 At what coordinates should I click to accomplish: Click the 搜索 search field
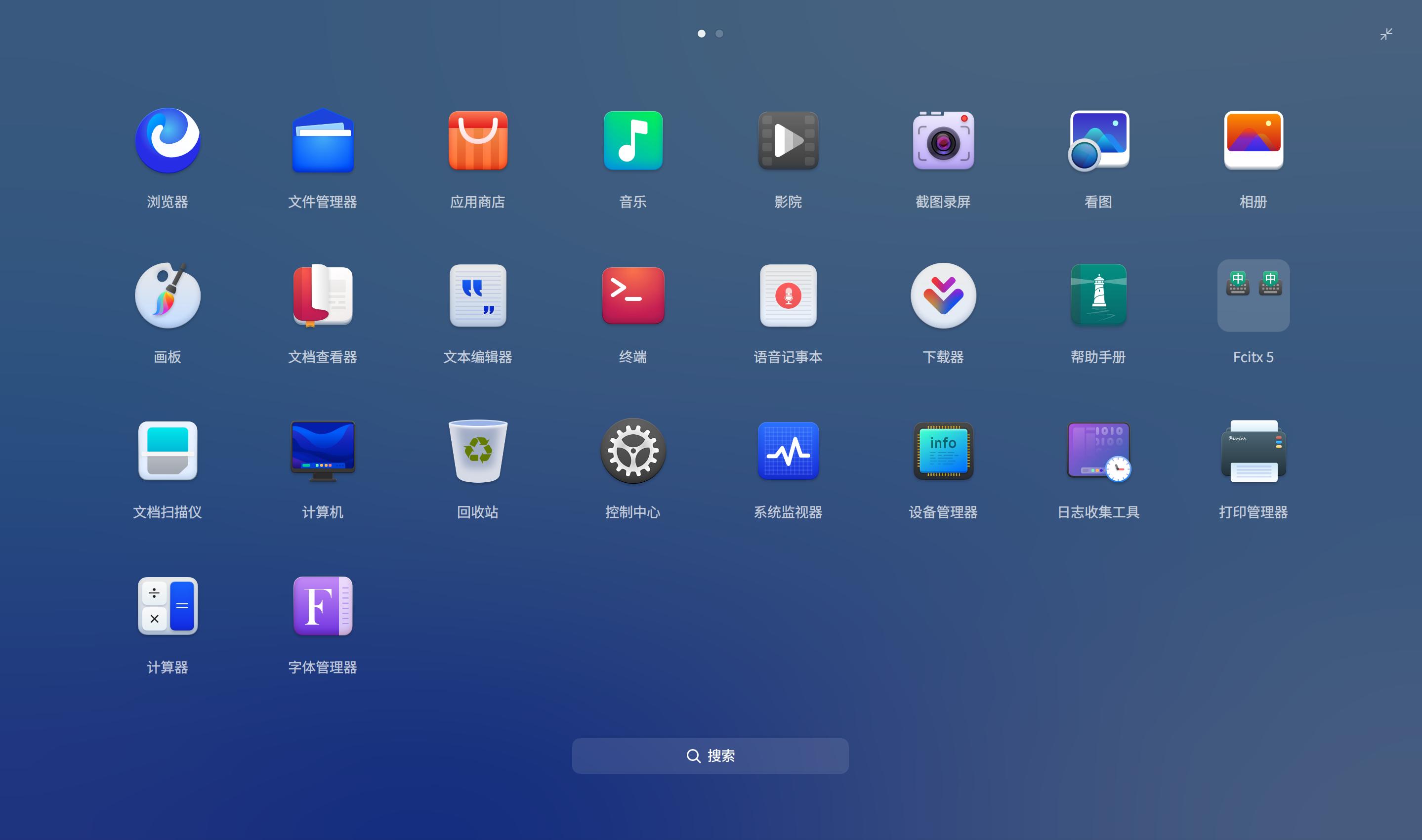tap(710, 756)
